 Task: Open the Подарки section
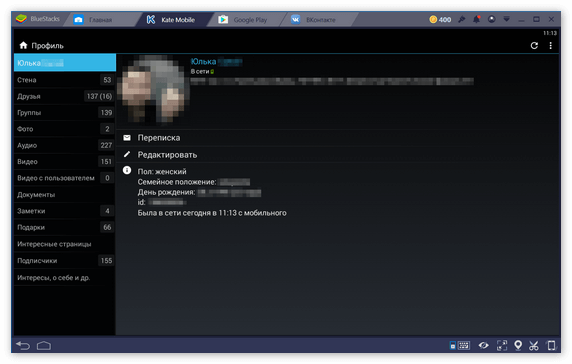tap(65, 228)
